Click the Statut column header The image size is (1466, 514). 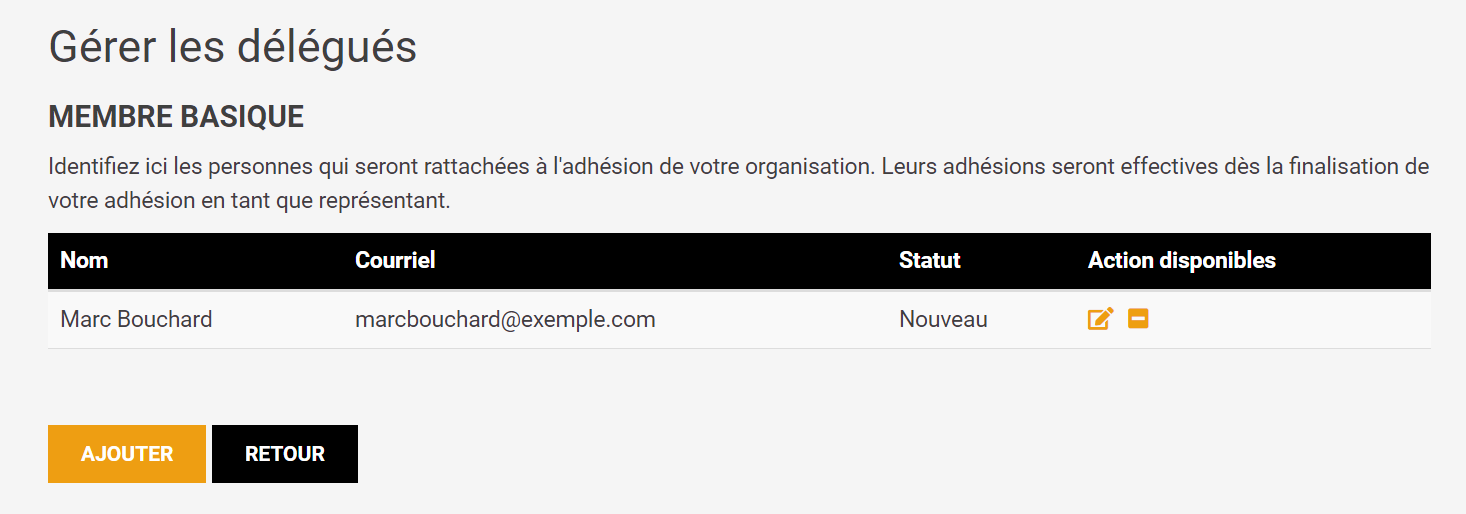click(x=929, y=261)
